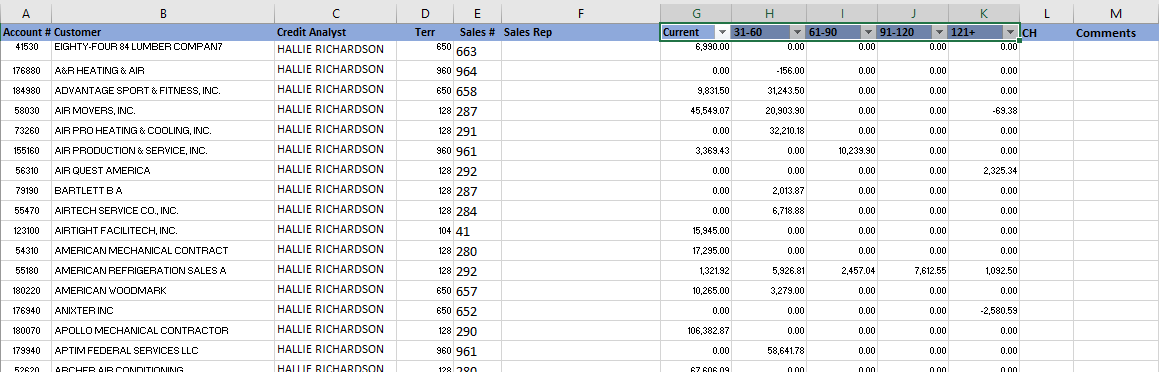This screenshot has height=372, width=1159.
Task: Select the EIGHTY-FOUR 84 LUMBER customer cell
Action: [x=163, y=51]
